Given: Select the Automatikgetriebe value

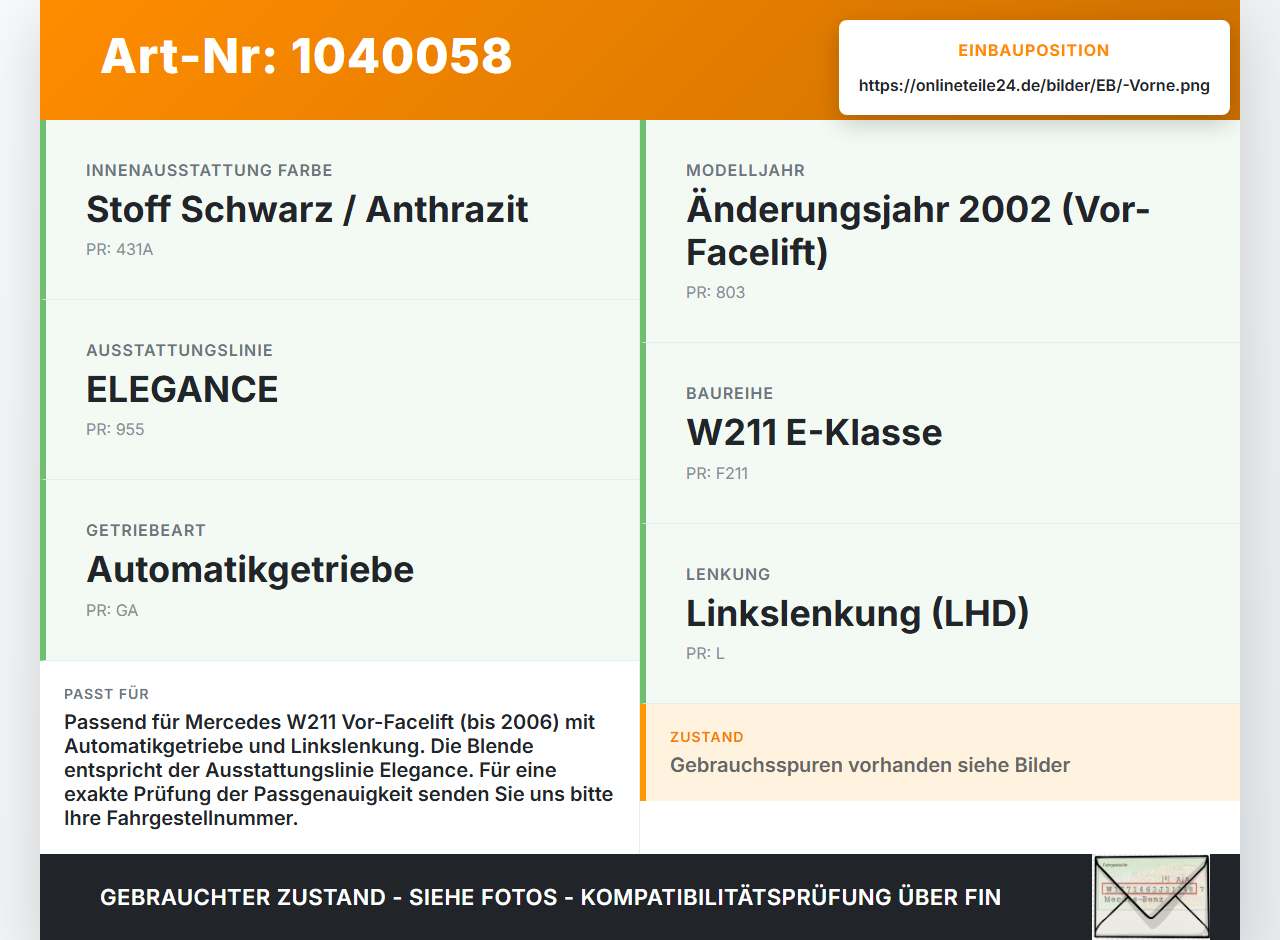Looking at the screenshot, I should coord(250,569).
